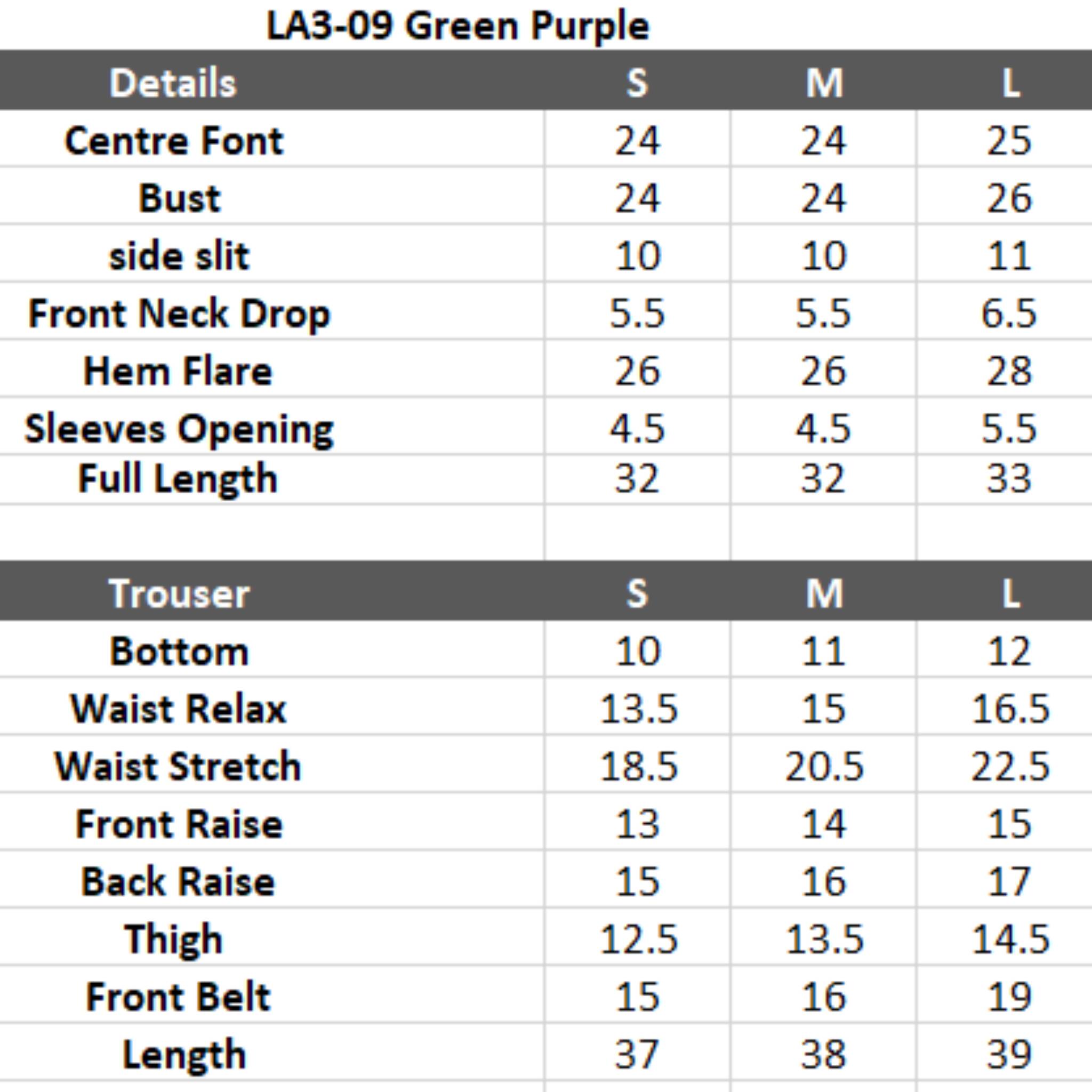Click the Thigh value 14.5

point(1010,940)
